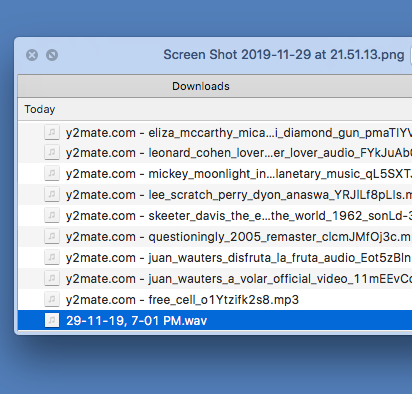This screenshot has height=394, width=412.
Task: Click the Today group header
Action: click(40, 109)
